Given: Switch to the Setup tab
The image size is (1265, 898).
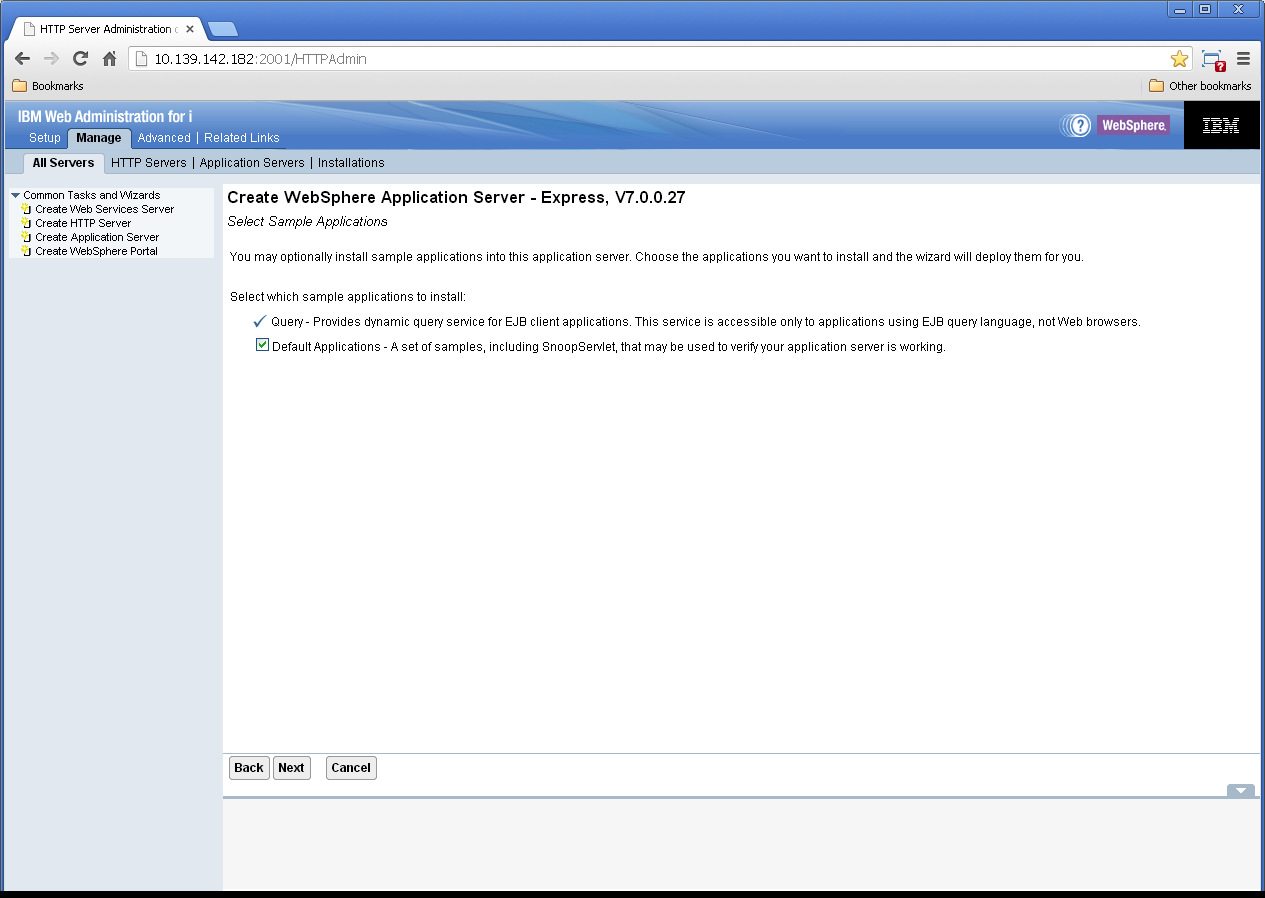Looking at the screenshot, I should click(x=45, y=138).
